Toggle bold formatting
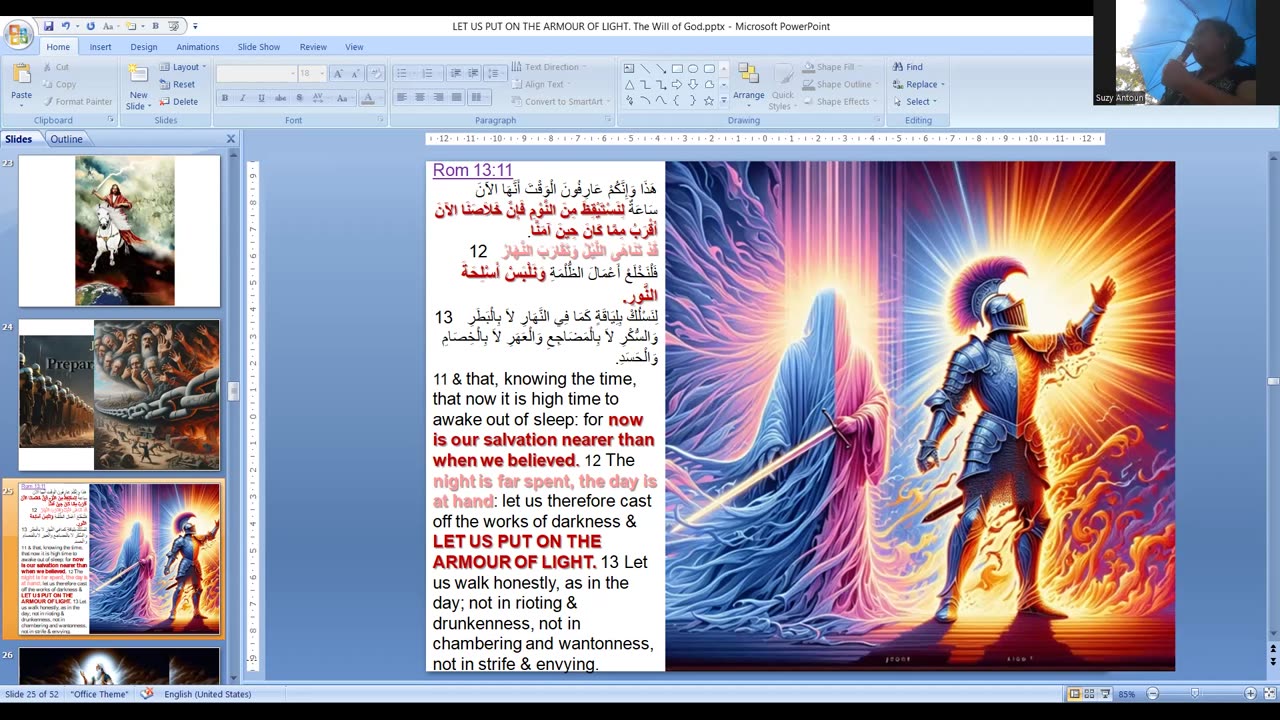The image size is (1280, 720). (225, 98)
